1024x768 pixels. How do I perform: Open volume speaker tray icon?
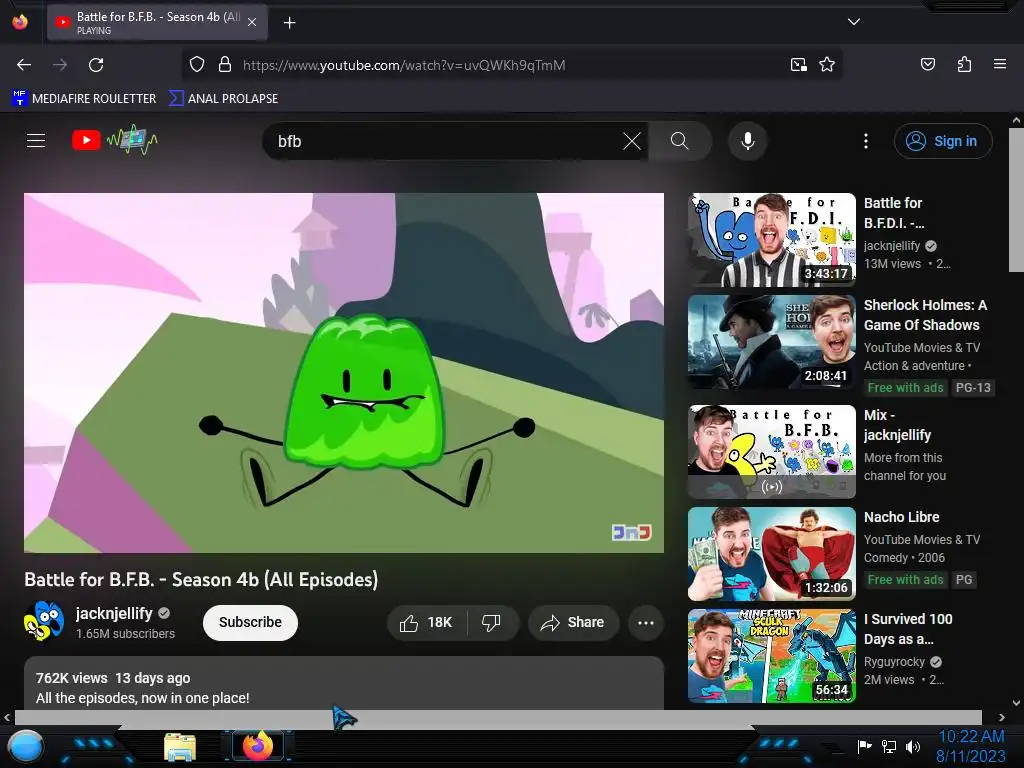click(912, 746)
